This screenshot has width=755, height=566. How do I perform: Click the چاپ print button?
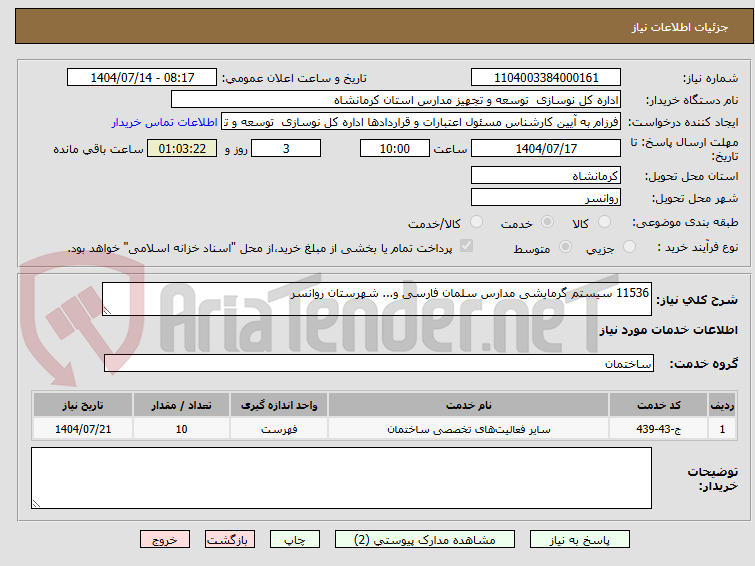295,540
